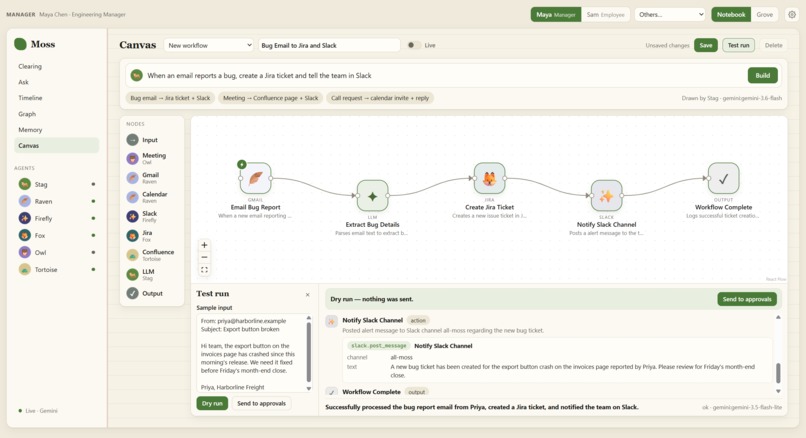Switch to the Sam Employee role
806x438 pixels.
(x=606, y=14)
